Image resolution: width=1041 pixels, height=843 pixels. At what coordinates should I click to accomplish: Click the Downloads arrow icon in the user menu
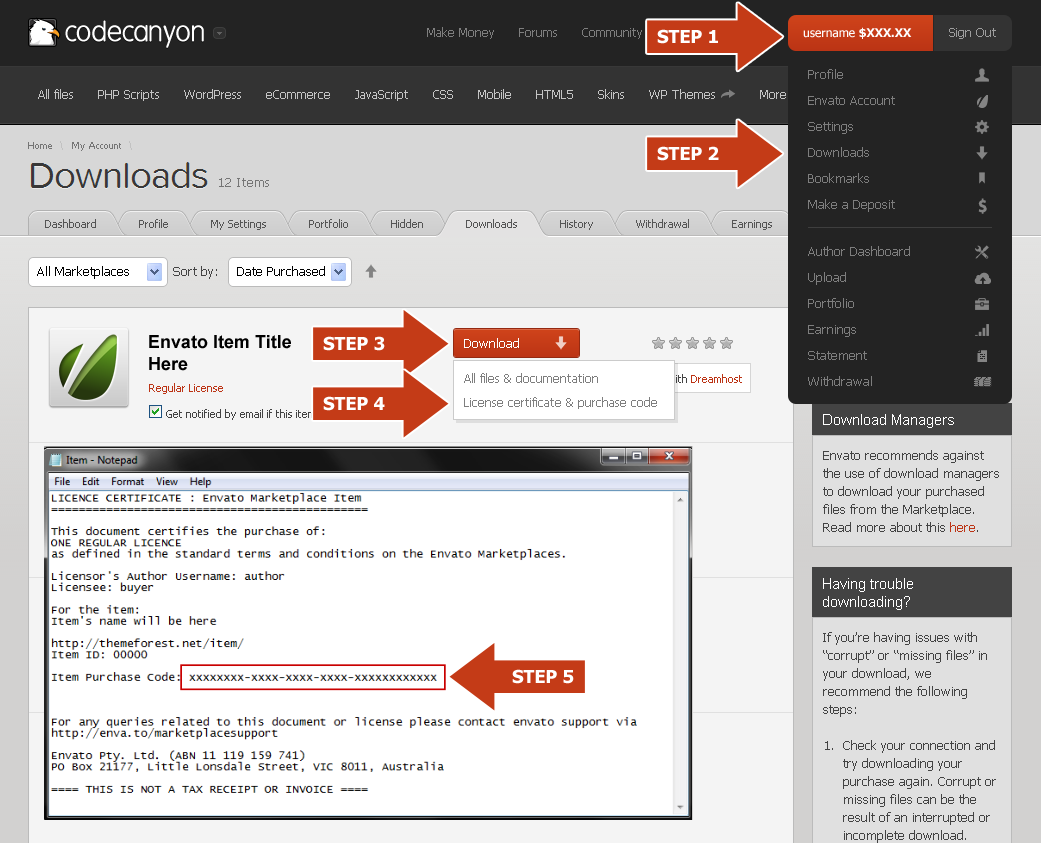(x=982, y=153)
